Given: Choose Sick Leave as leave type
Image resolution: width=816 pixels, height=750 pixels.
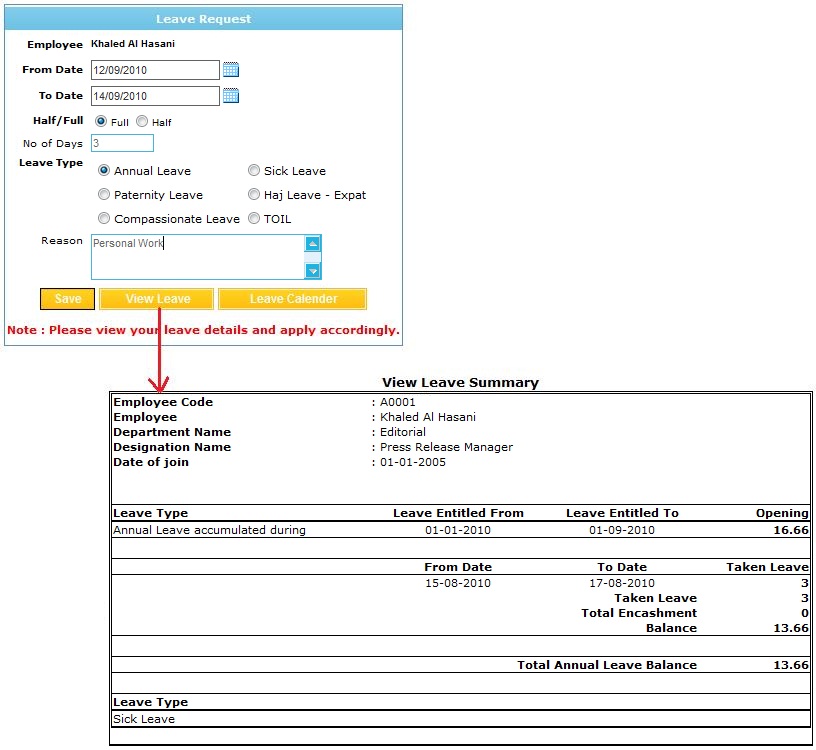Looking at the screenshot, I should pyautogui.click(x=253, y=170).
